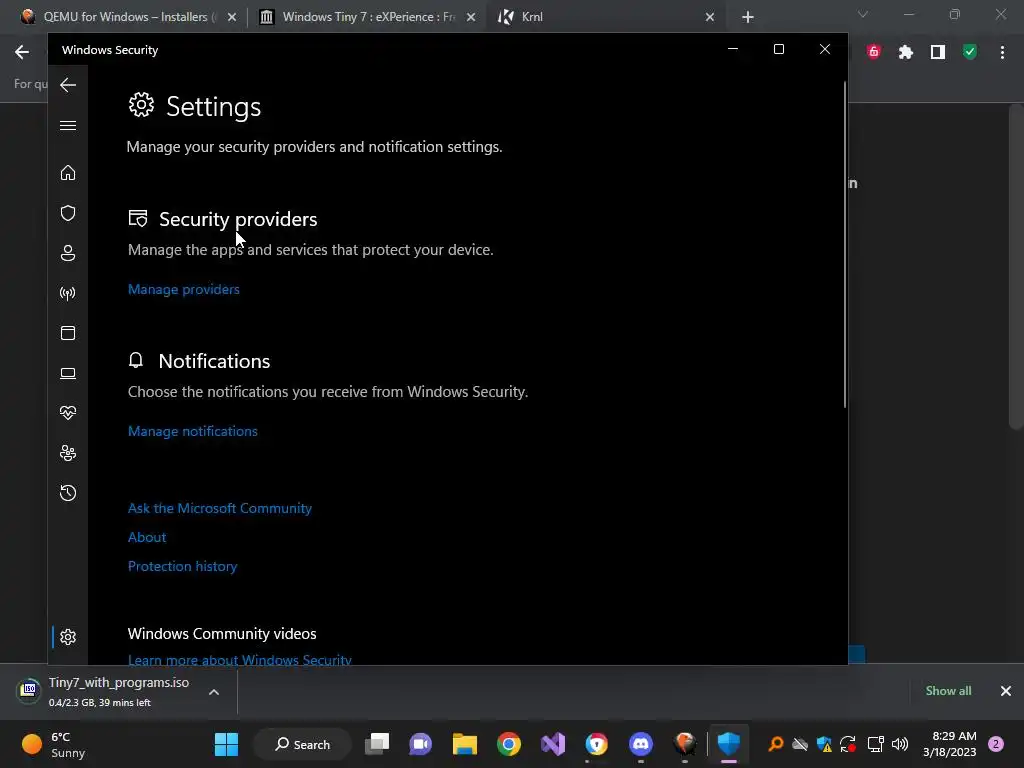Open Device performance & health heart icon
The width and height of the screenshot is (1024, 768).
[x=68, y=413]
